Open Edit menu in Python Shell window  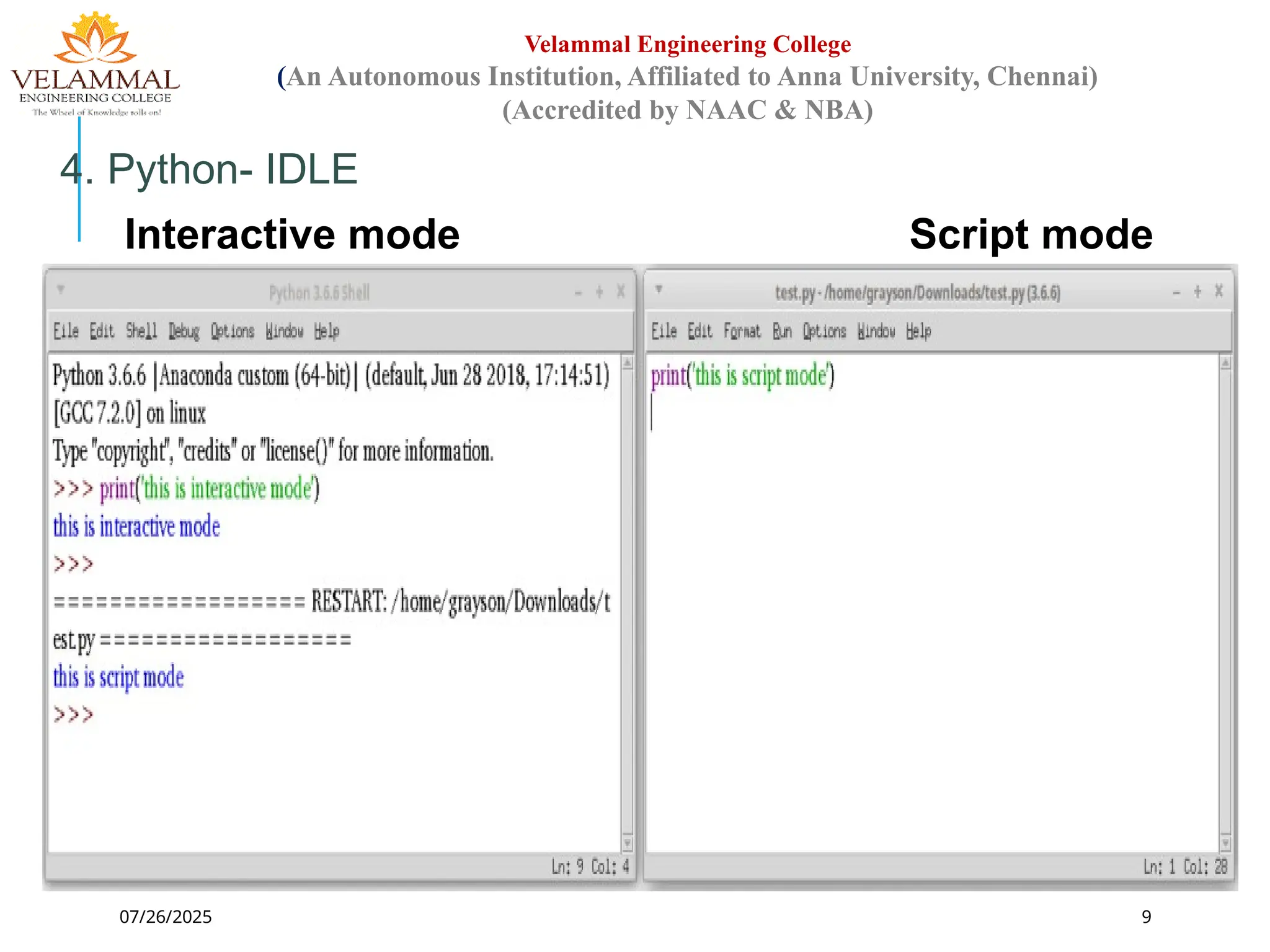coord(102,332)
